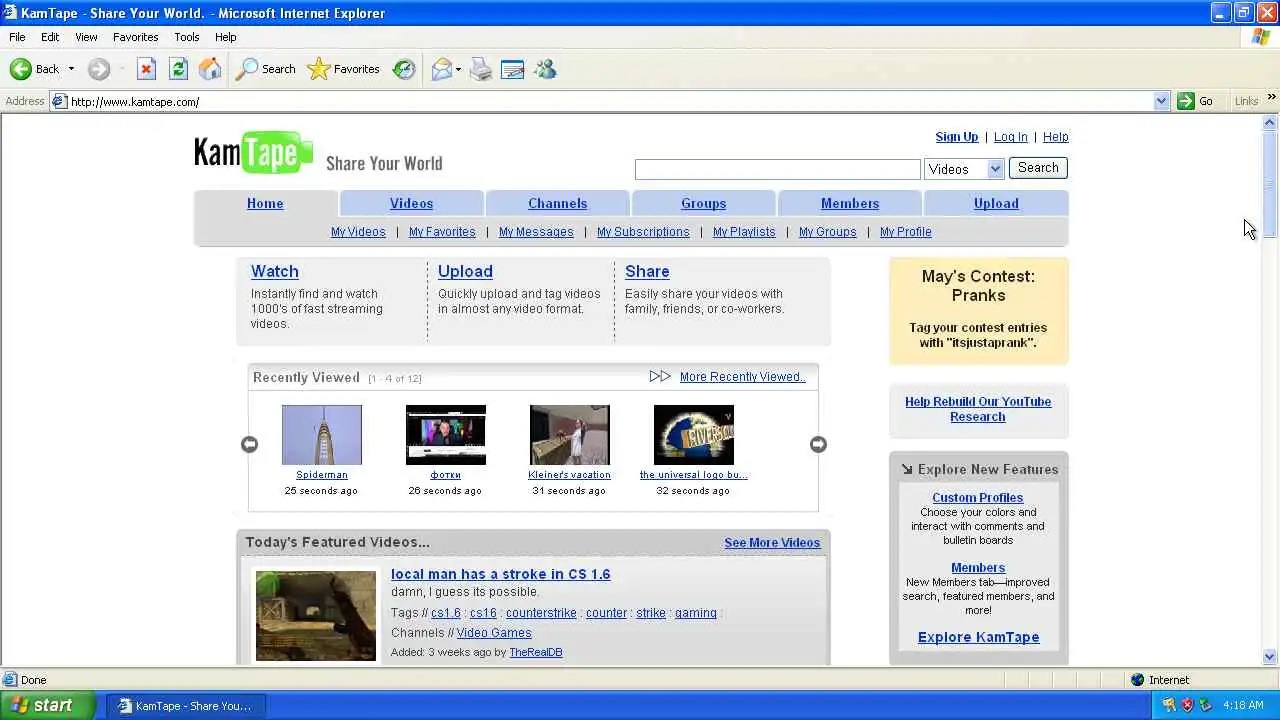This screenshot has width=1280, height=720.
Task: Switch to the Home tab
Action: pyautogui.click(x=265, y=203)
